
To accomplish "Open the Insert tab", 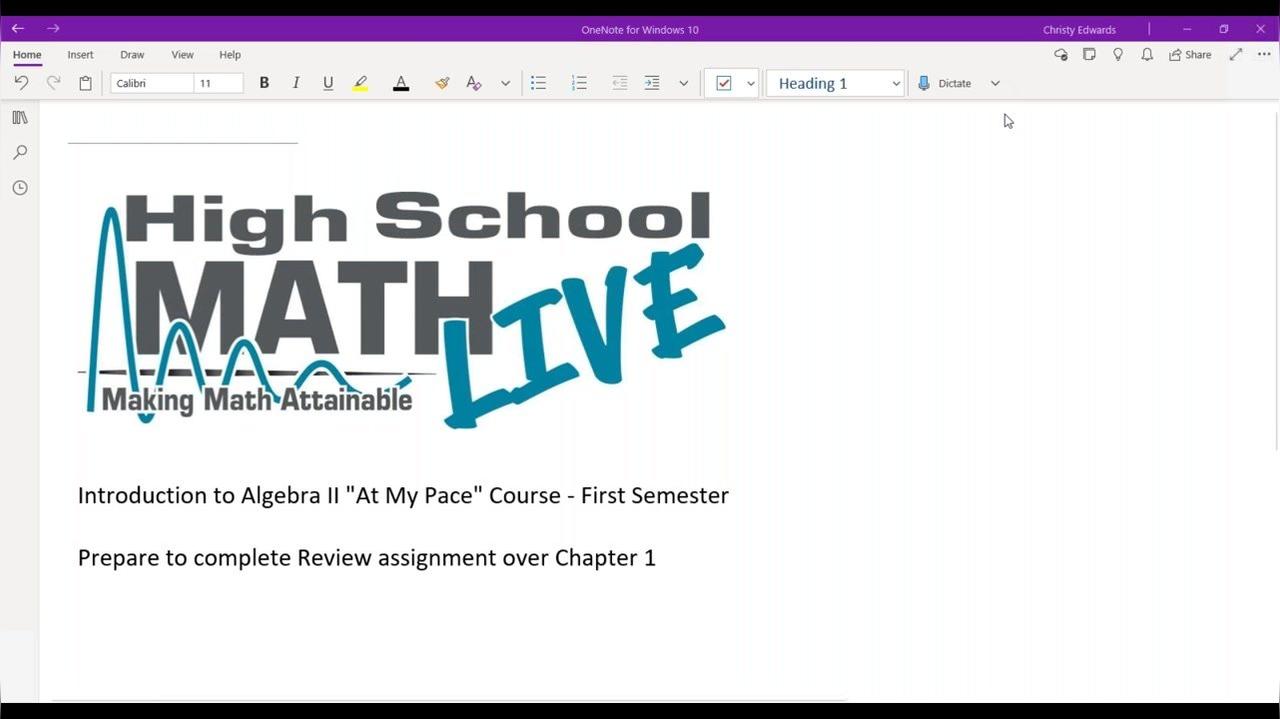I will pyautogui.click(x=81, y=55).
